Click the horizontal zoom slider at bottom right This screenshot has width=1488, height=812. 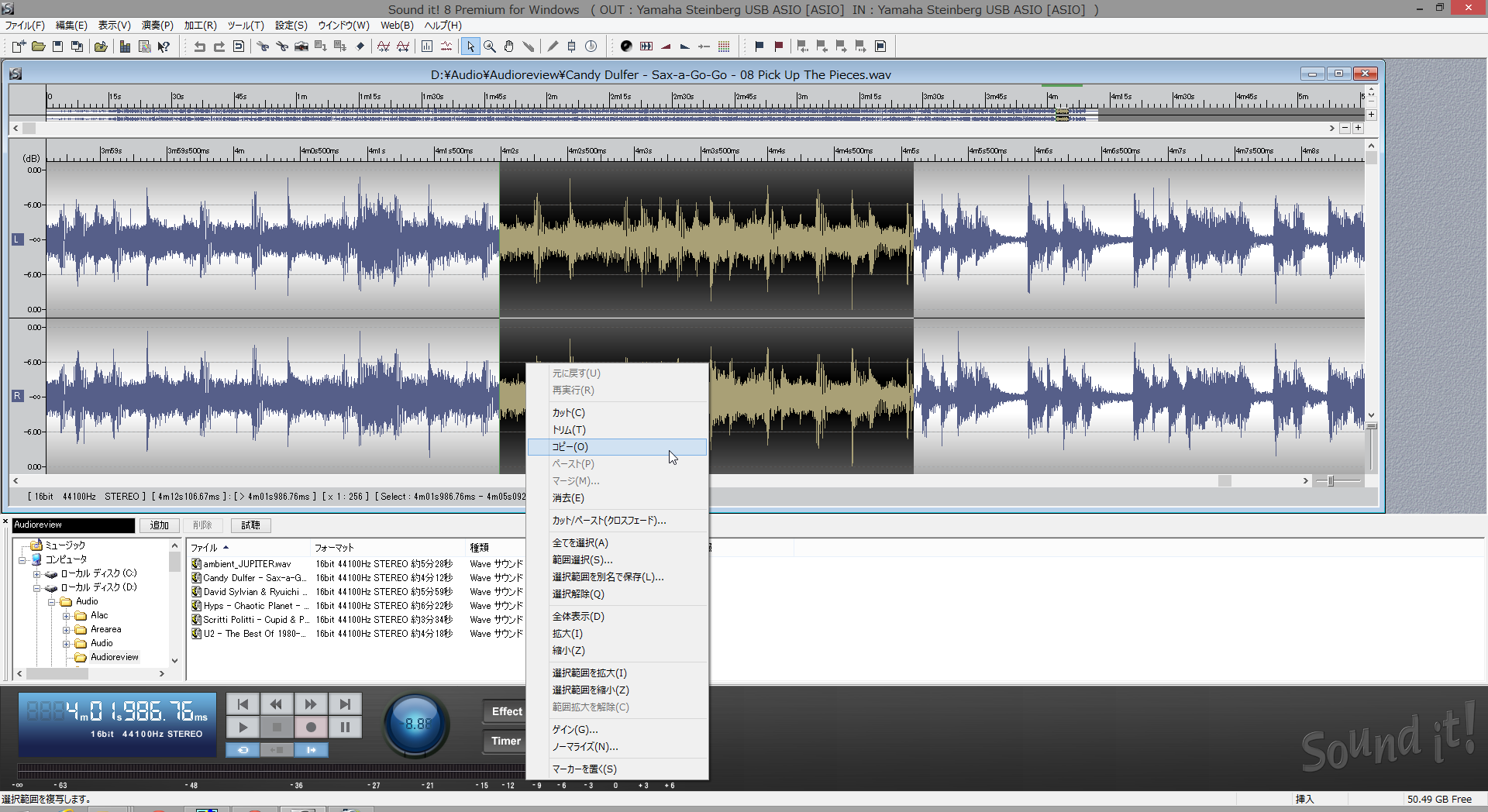click(x=1331, y=481)
